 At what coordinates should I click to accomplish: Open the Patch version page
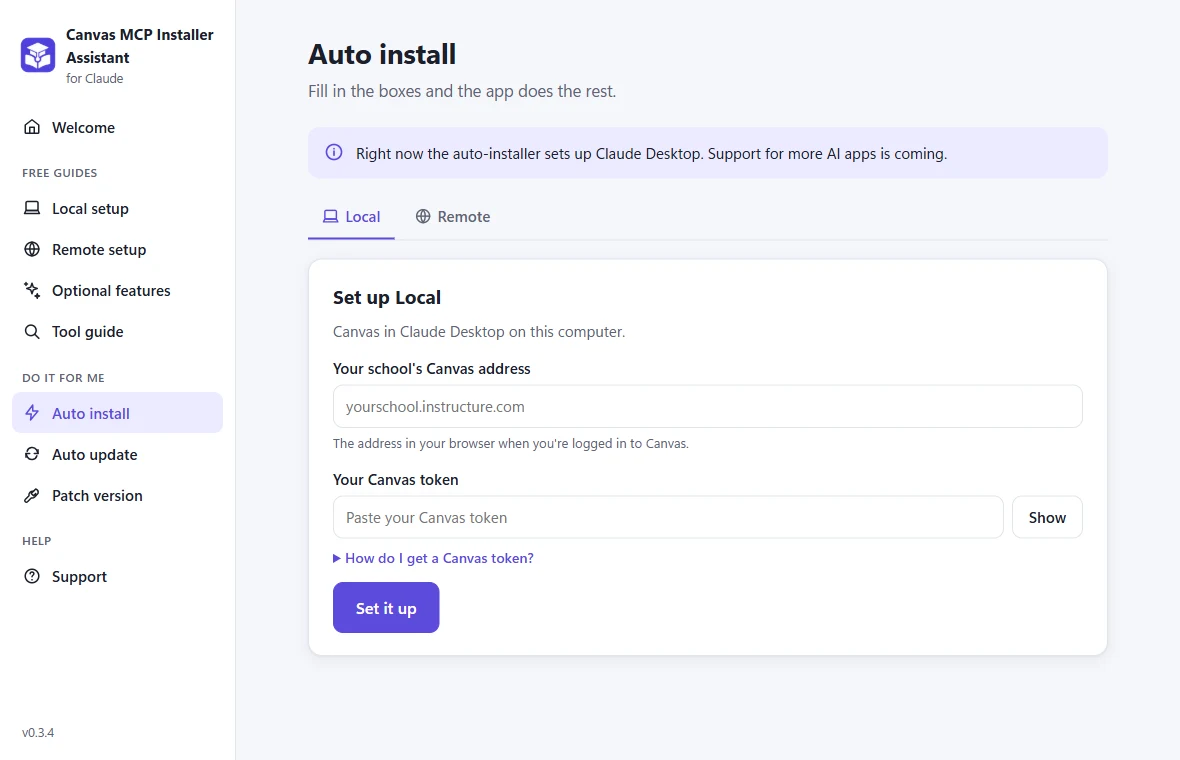click(117, 495)
